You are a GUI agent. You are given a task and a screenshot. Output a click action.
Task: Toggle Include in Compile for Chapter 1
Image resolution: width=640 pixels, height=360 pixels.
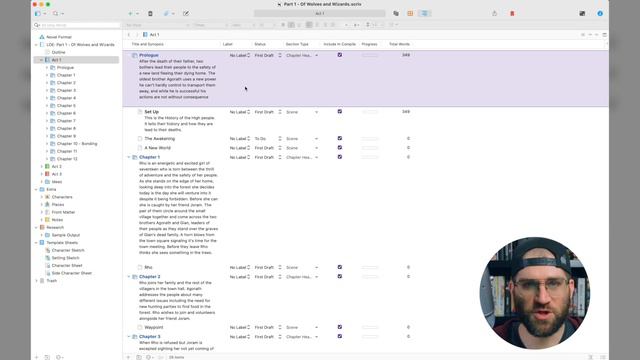pos(340,157)
